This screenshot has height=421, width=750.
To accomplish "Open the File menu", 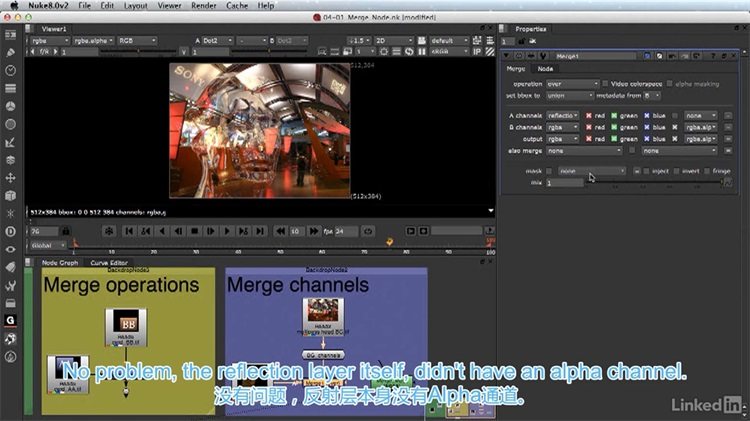I will coord(85,6).
